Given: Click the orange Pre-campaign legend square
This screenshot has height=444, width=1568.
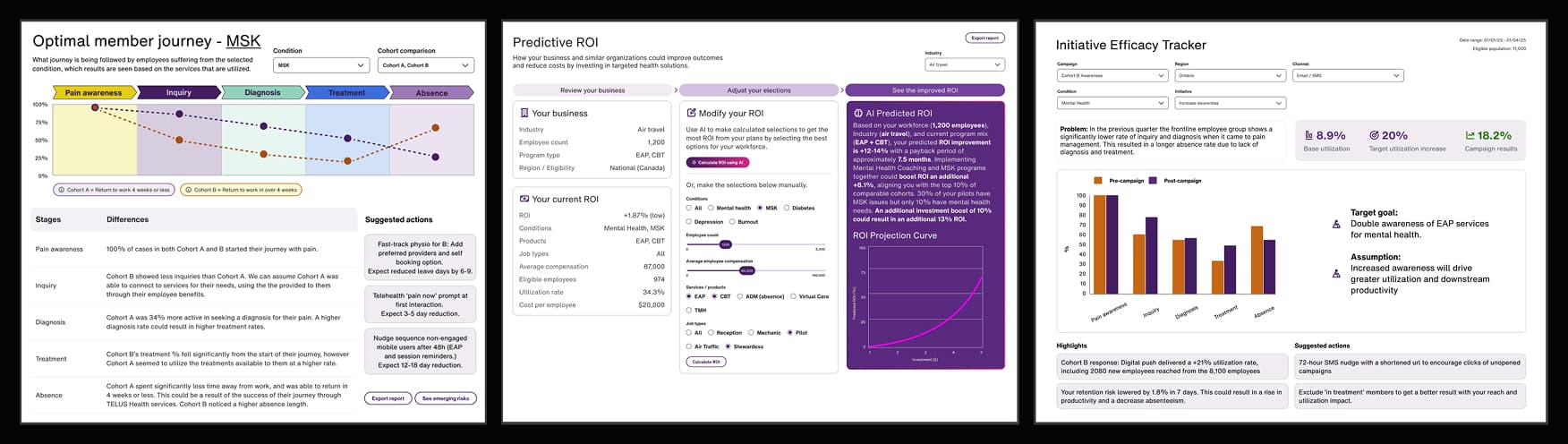Looking at the screenshot, I should click(x=1098, y=181).
